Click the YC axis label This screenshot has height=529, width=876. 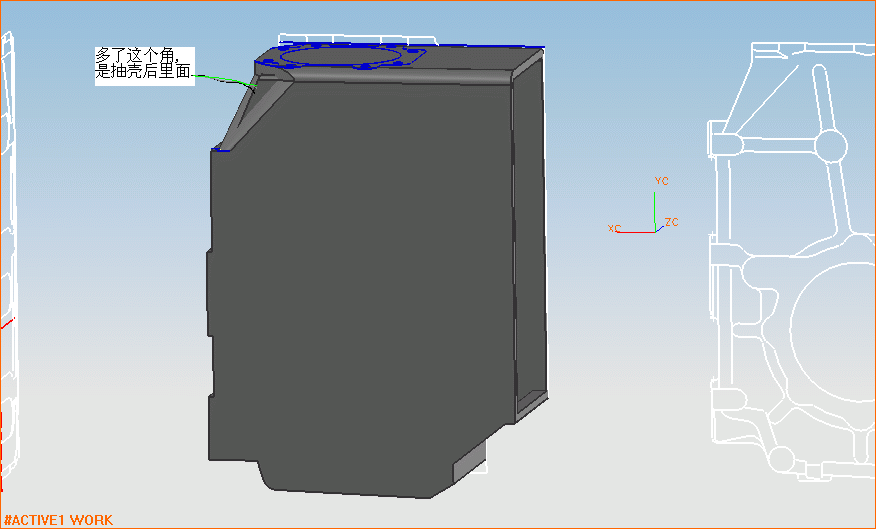(x=661, y=181)
